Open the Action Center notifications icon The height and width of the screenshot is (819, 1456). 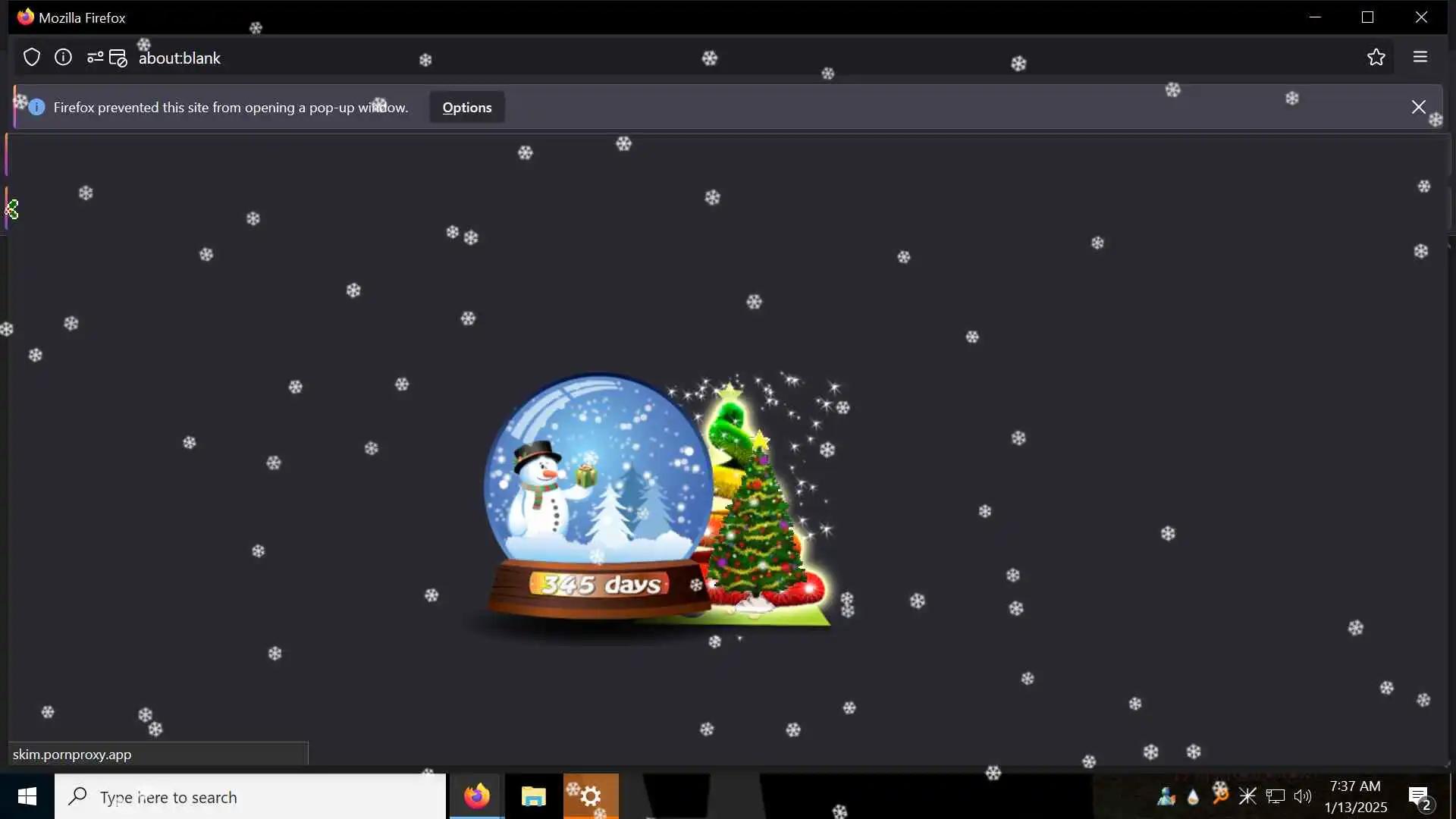pyautogui.click(x=1419, y=796)
